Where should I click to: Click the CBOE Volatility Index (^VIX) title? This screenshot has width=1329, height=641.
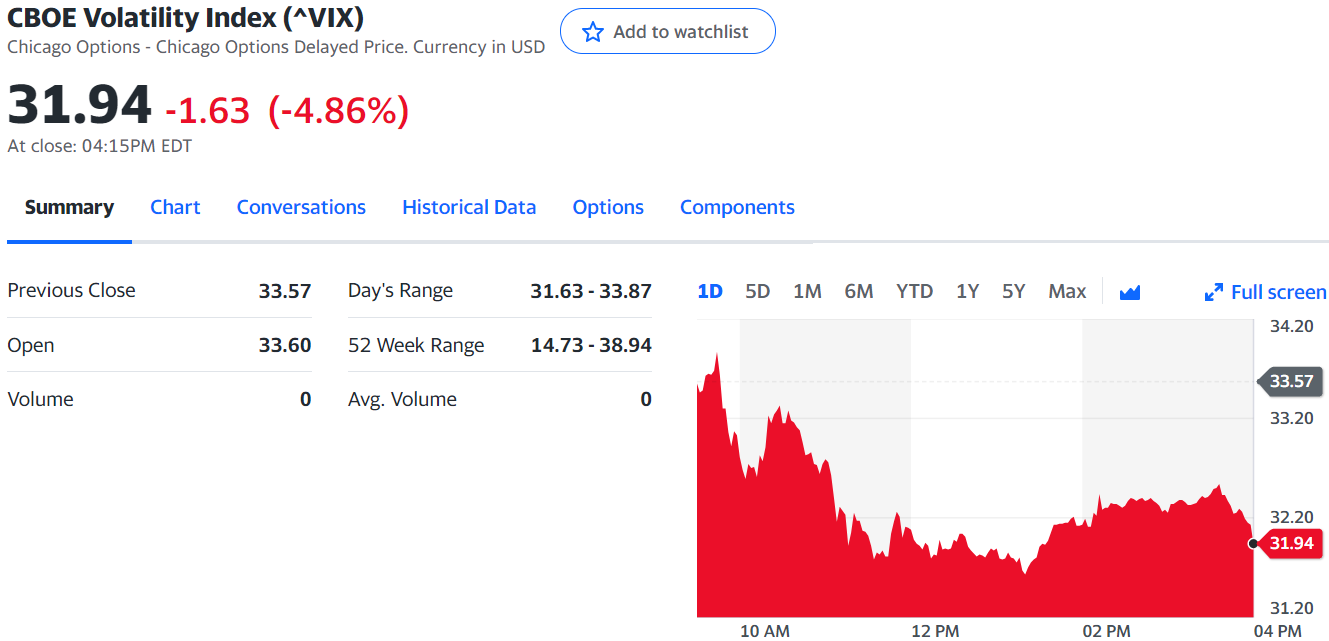click(185, 17)
